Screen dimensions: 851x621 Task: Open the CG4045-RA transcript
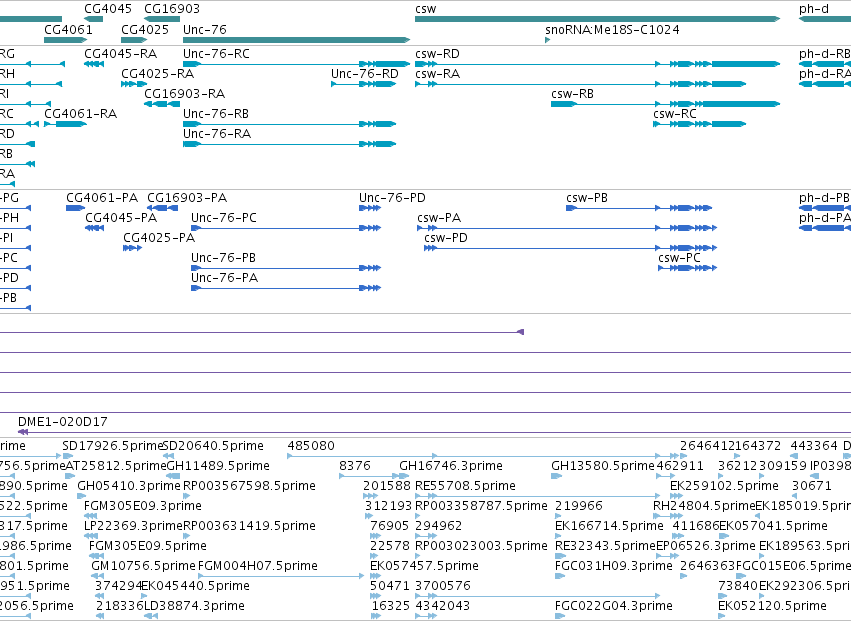point(94,64)
